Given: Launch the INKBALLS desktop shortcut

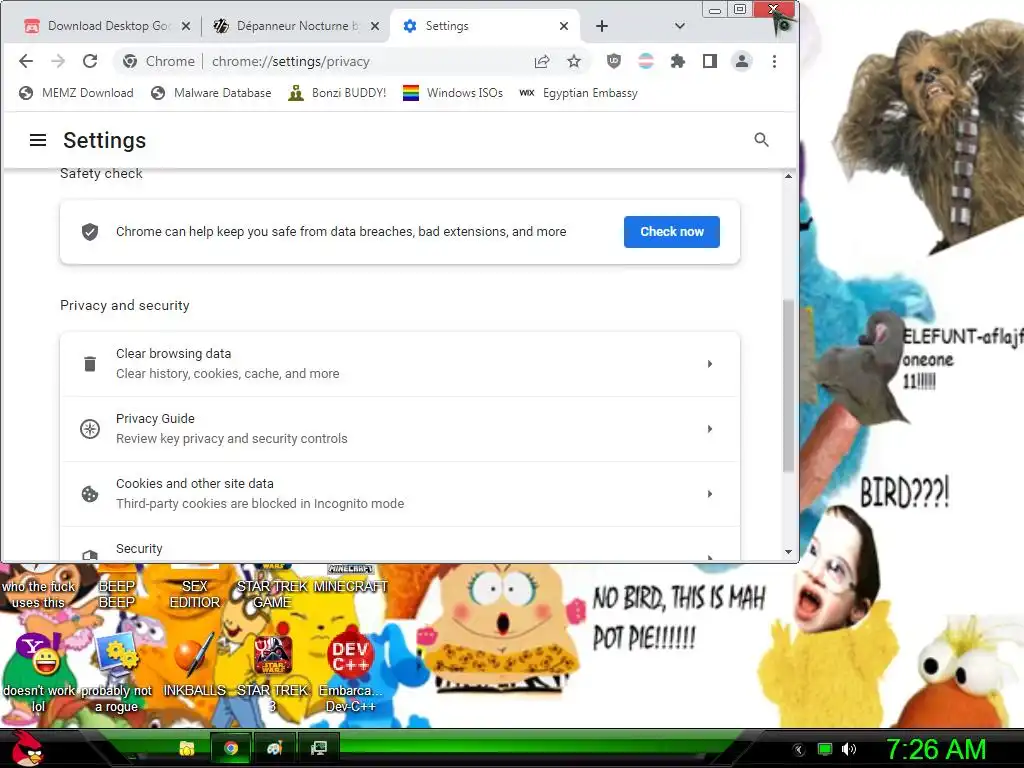Looking at the screenshot, I should tap(194, 665).
